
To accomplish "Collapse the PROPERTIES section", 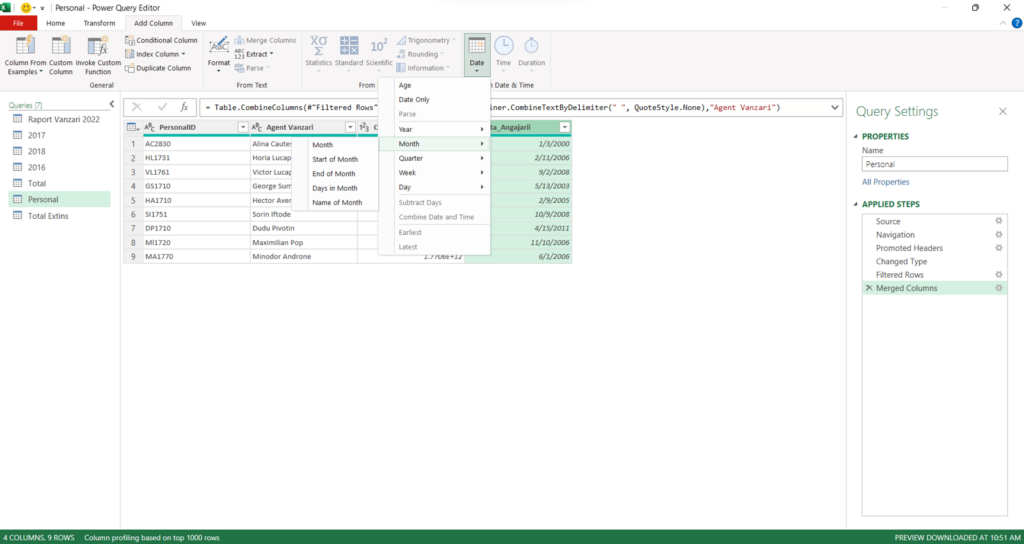I will [856, 136].
